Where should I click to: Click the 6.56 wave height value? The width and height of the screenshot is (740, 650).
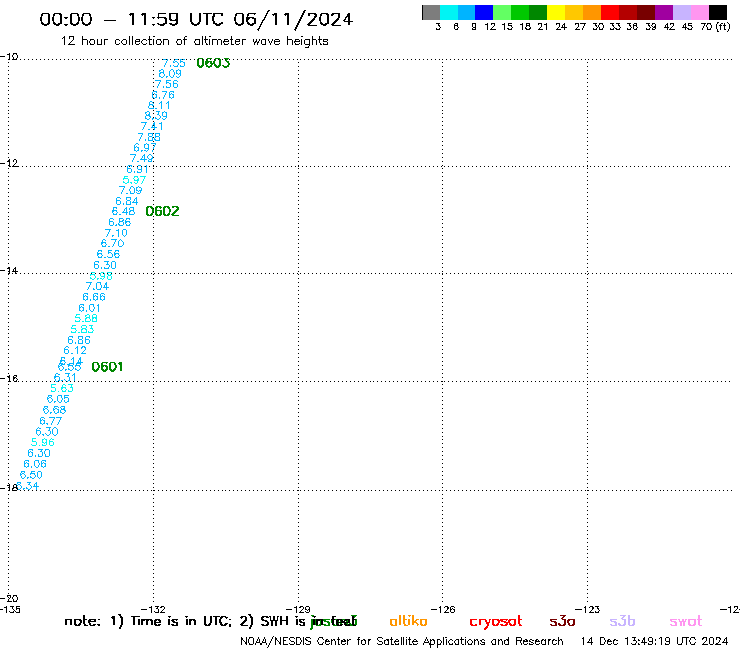pos(109,254)
